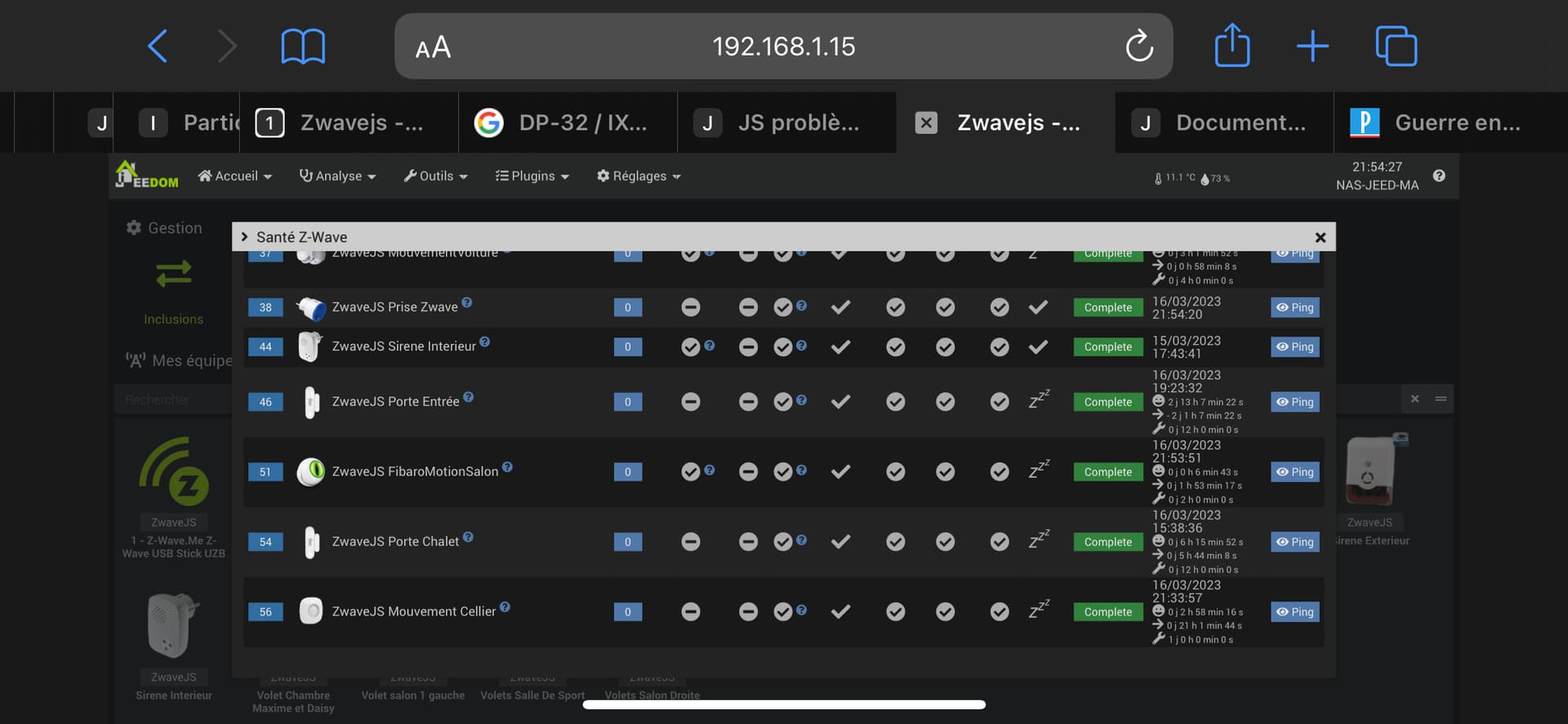Open Safari bookmarks book icon
This screenshot has width=1568, height=724.
tap(303, 47)
